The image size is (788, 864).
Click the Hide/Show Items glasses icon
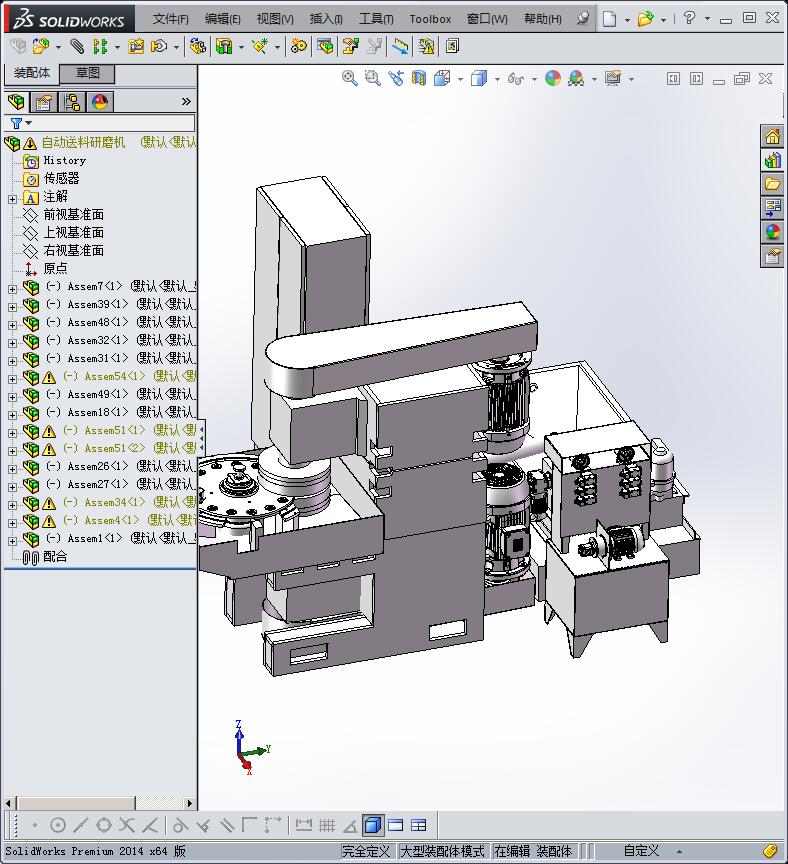[515, 78]
